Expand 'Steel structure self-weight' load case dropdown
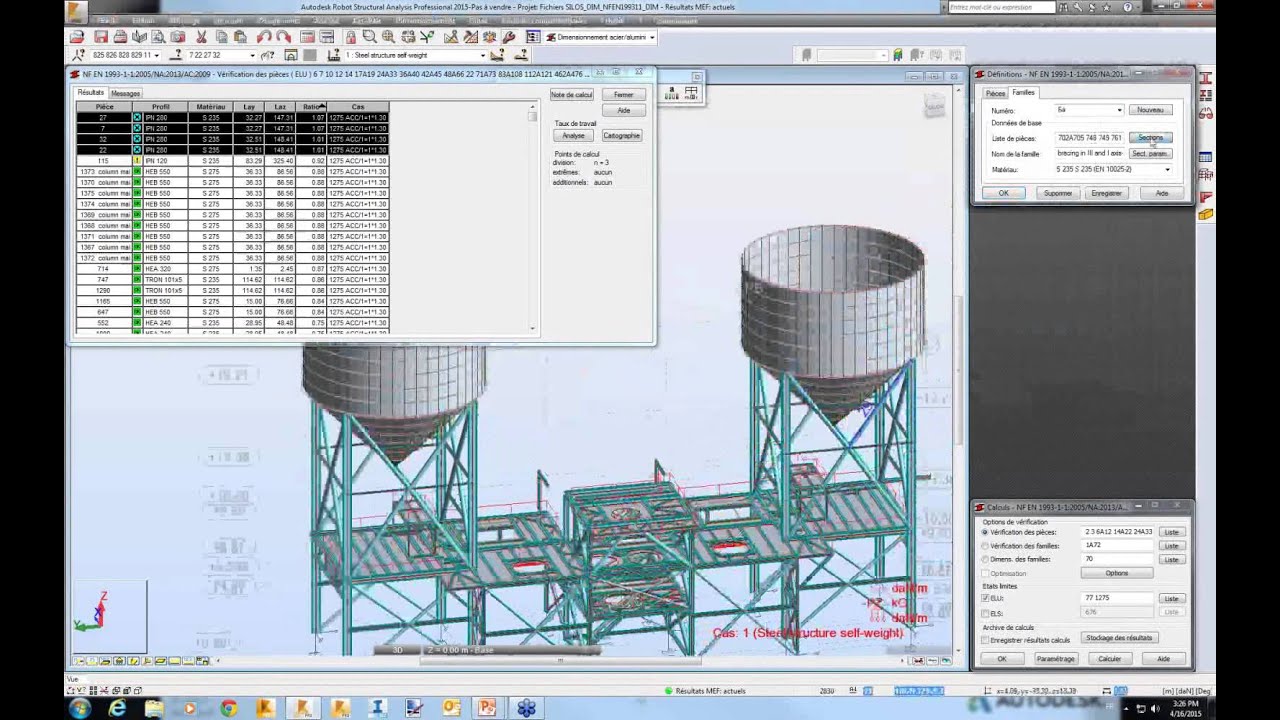The height and width of the screenshot is (720, 1280). click(x=483, y=55)
